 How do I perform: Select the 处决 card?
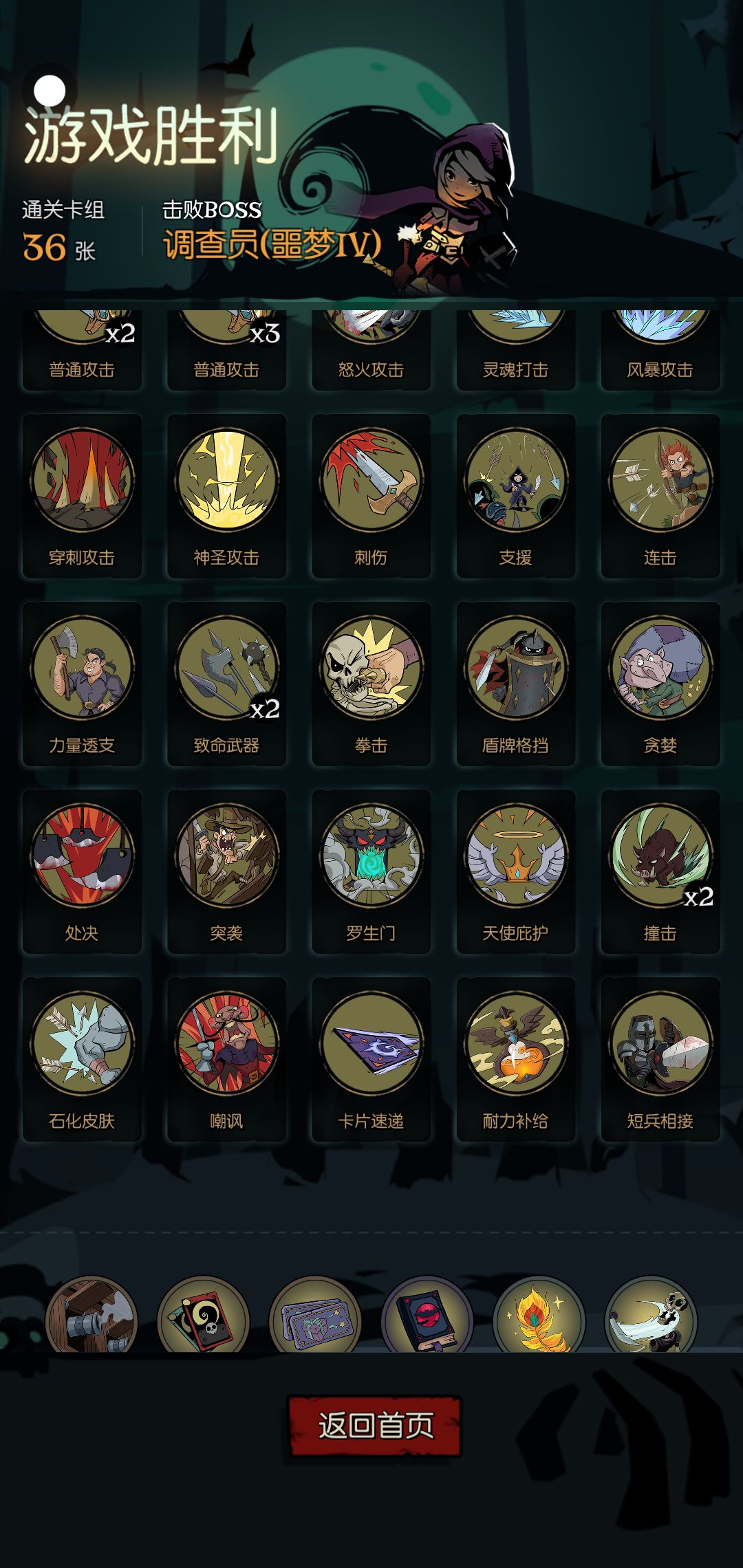[82, 872]
